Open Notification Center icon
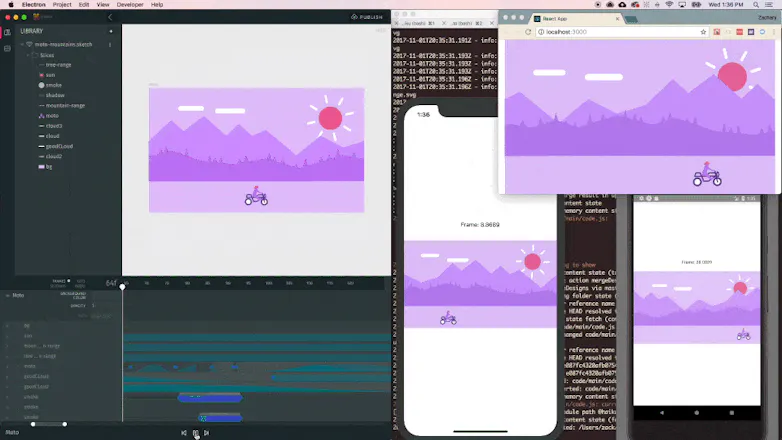The image size is (782, 440). point(769,4)
